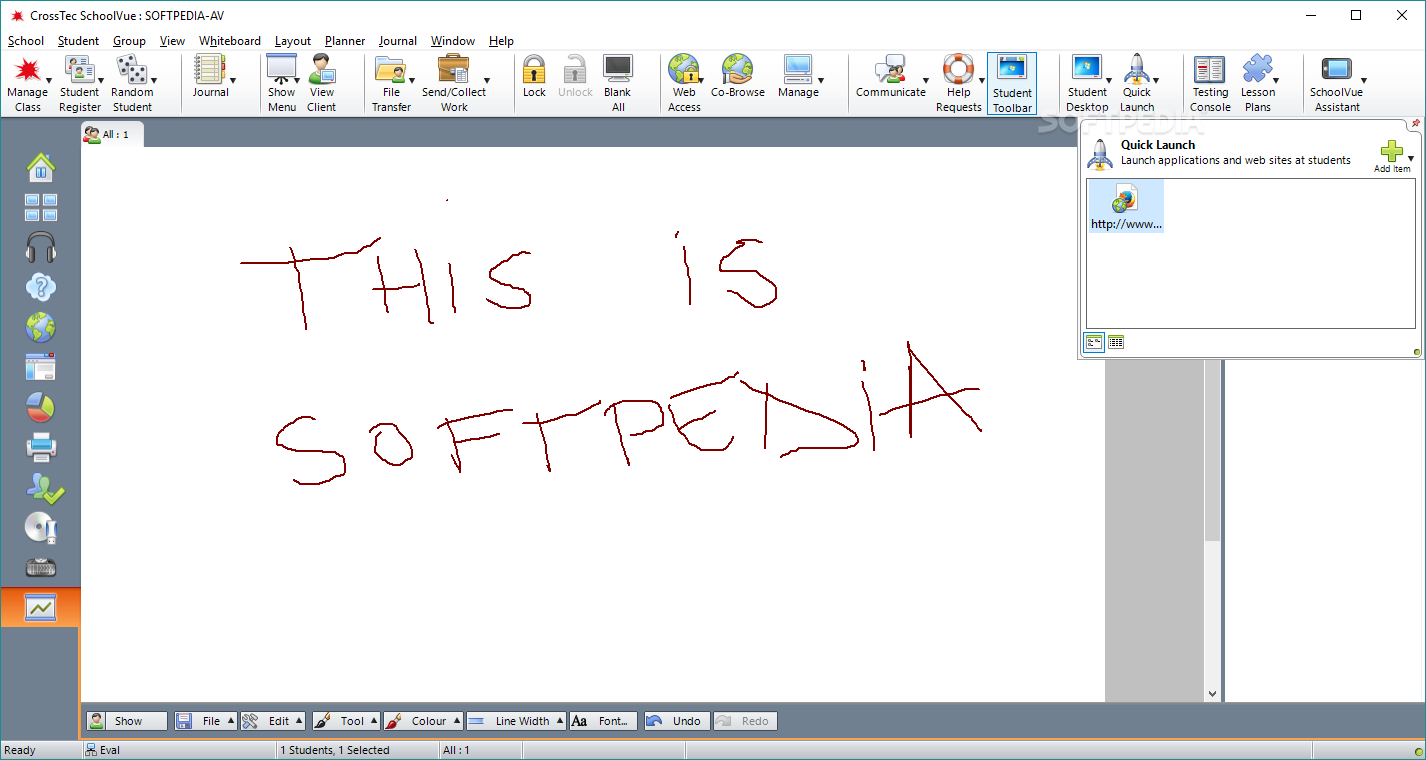This screenshot has width=1426, height=760.
Task: Click the whiteboard Undo button
Action: [677, 721]
